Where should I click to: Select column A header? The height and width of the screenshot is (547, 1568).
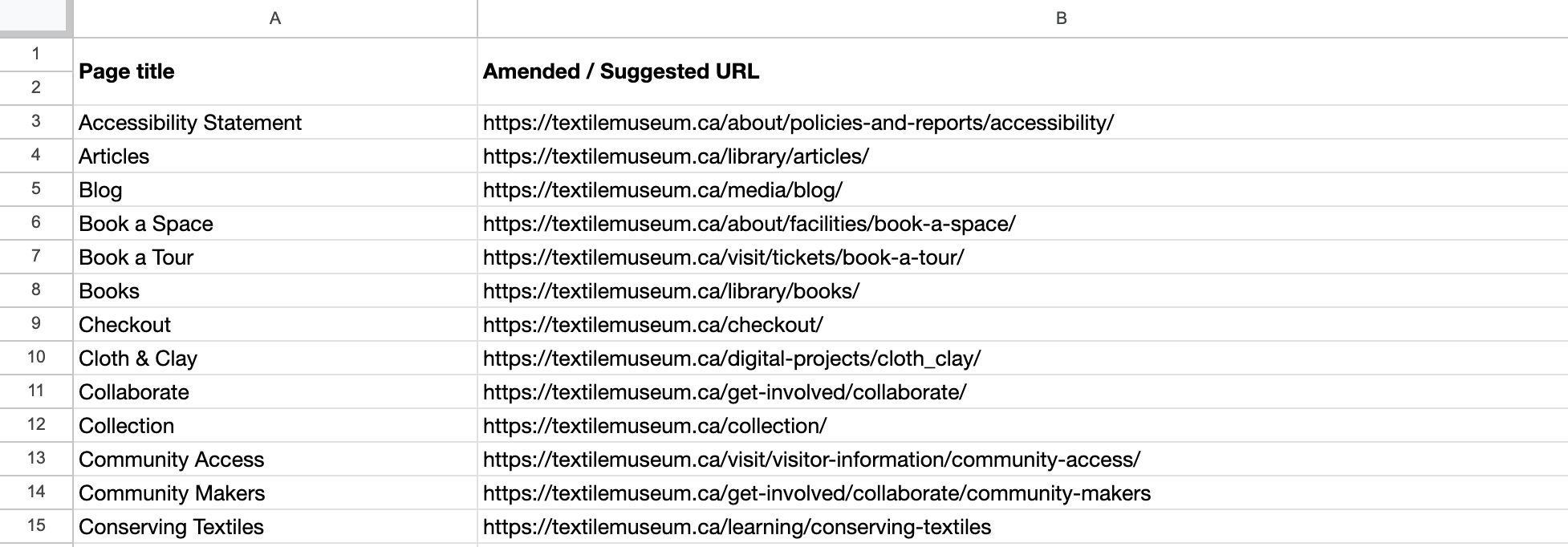click(275, 18)
